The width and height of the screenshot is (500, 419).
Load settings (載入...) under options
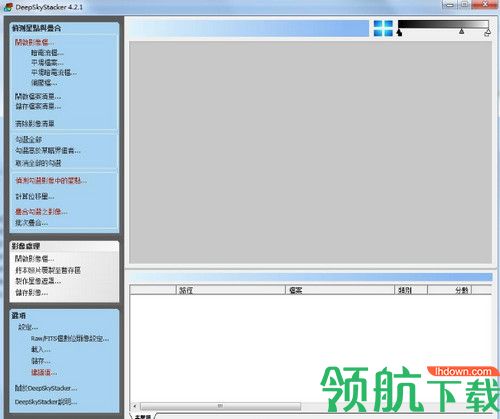pyautogui.click(x=40, y=350)
